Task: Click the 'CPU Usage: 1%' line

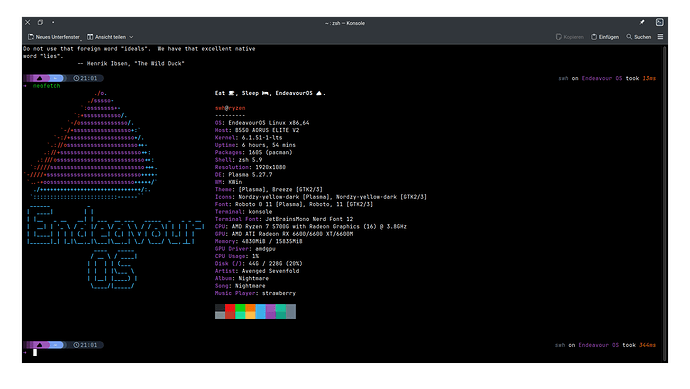Action: point(237,256)
